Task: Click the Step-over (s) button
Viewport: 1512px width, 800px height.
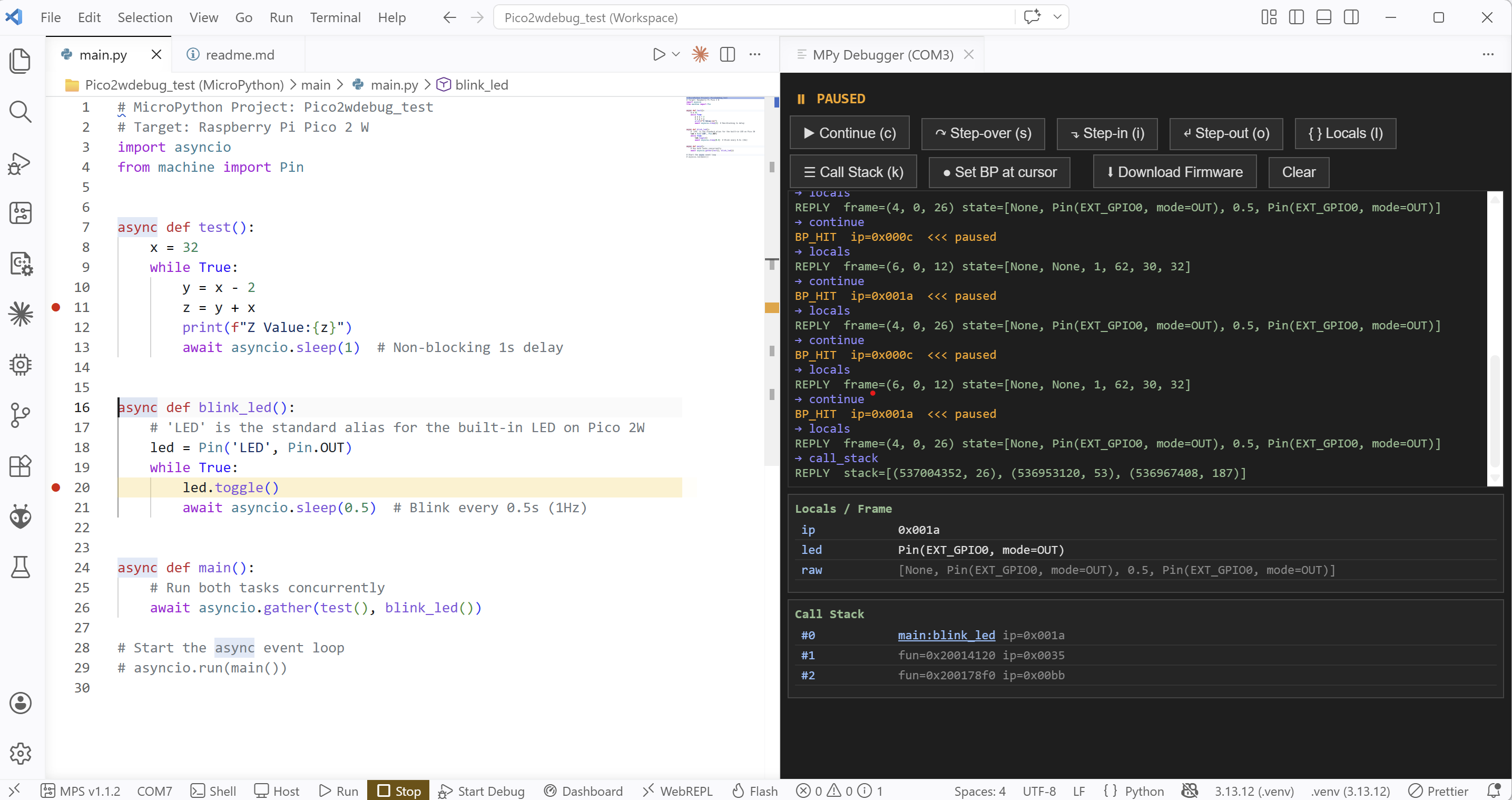Action: click(x=983, y=133)
